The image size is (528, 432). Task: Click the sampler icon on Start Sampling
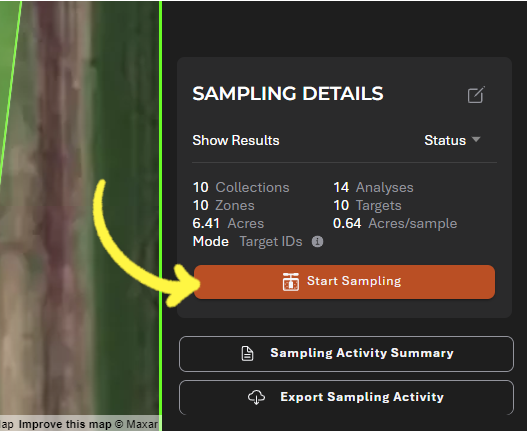pos(291,281)
